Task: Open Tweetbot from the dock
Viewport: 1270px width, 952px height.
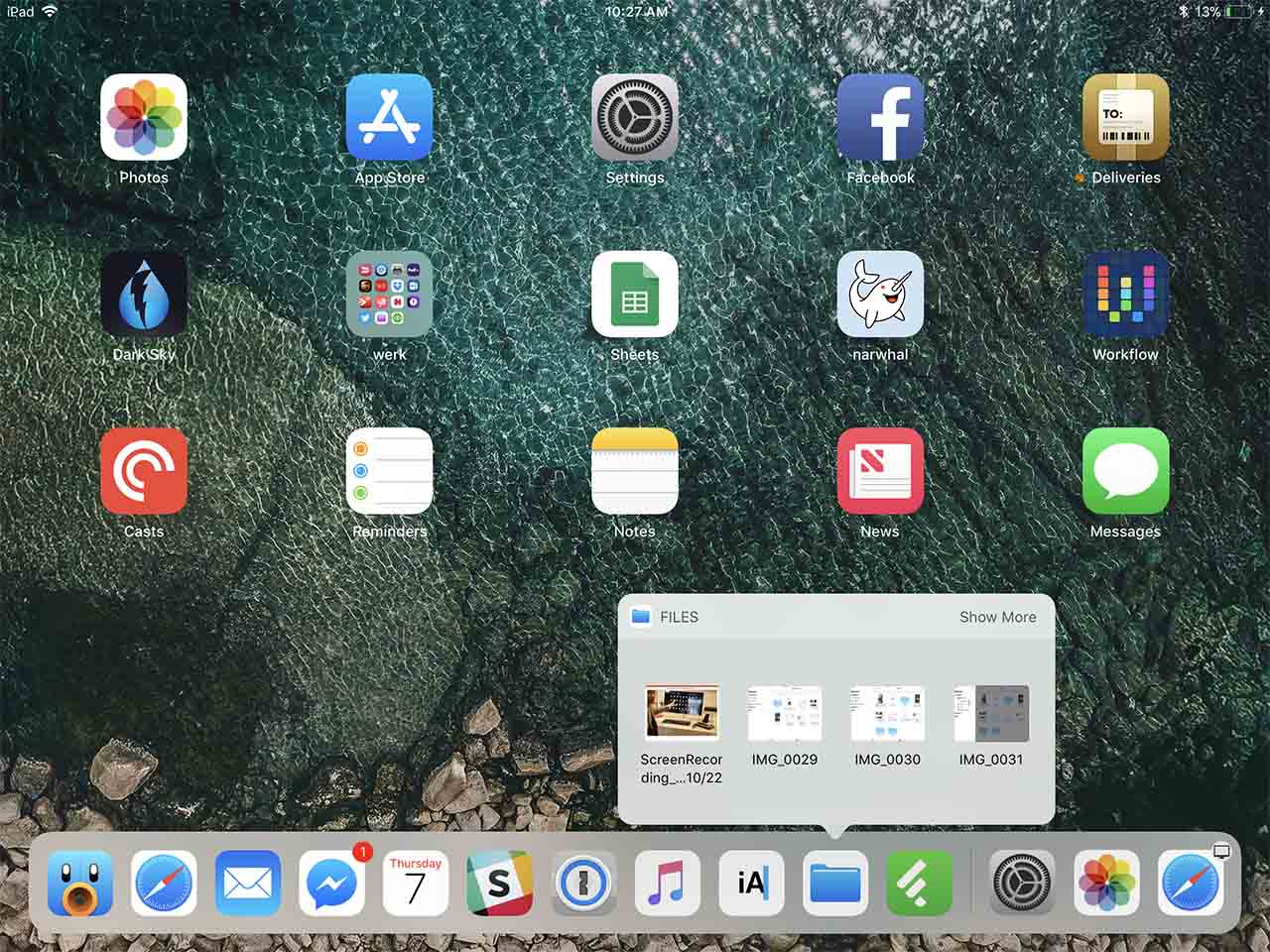Action: coord(79,884)
